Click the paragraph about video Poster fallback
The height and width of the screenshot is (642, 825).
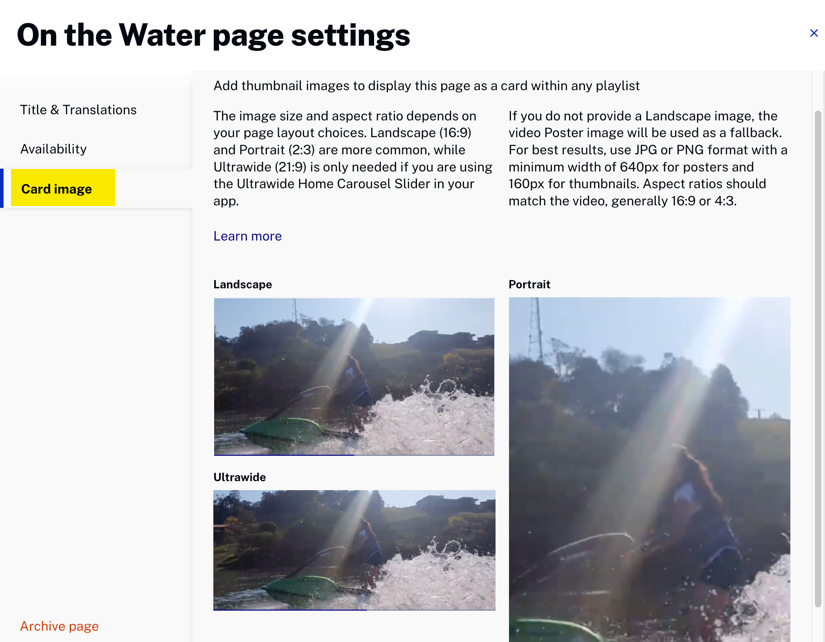click(x=648, y=158)
